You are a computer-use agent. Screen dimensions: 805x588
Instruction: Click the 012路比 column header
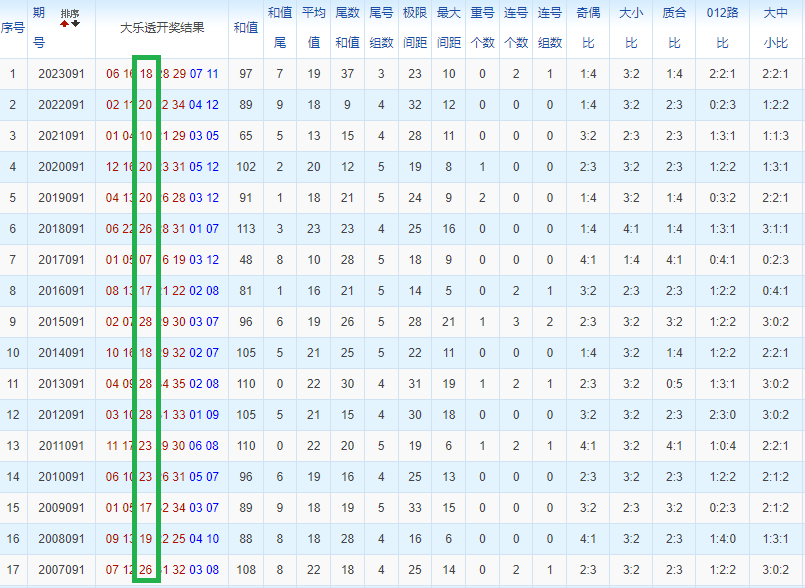click(722, 28)
